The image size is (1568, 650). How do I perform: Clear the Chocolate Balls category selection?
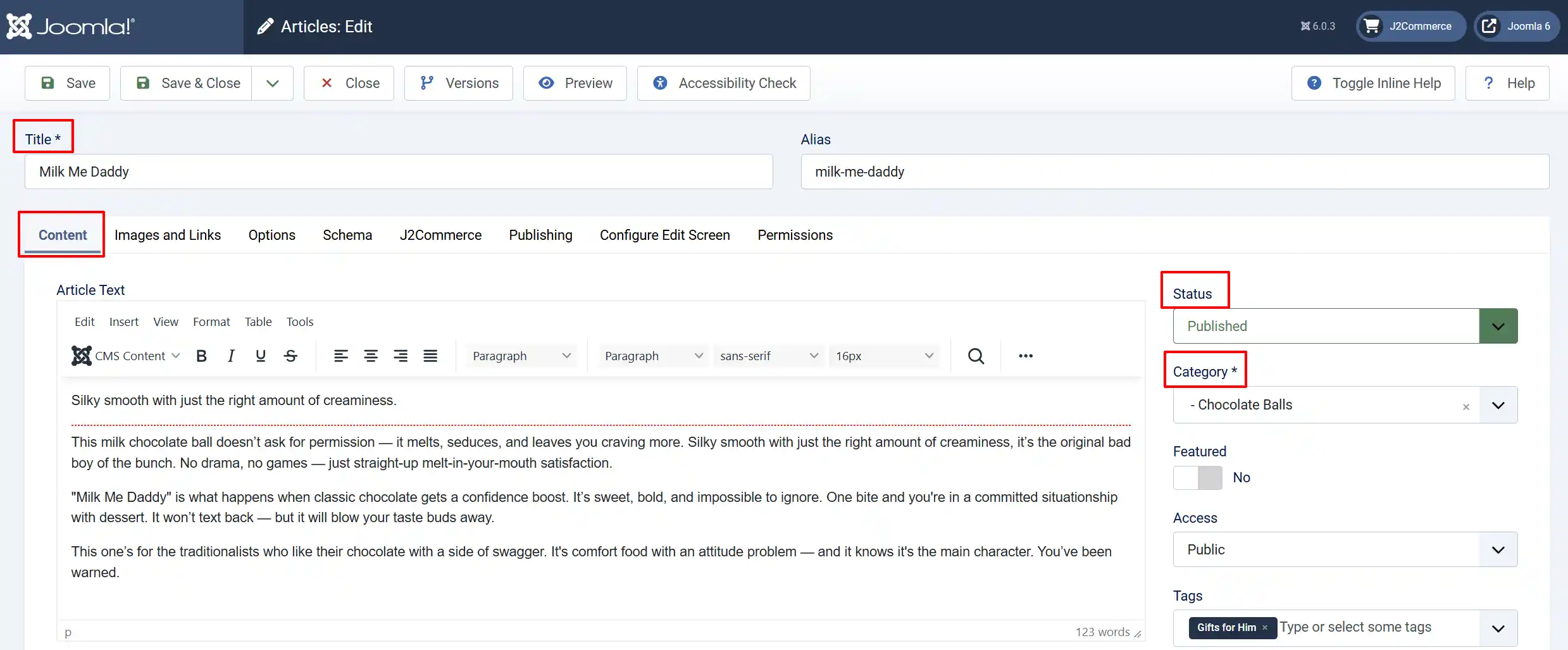click(1466, 407)
